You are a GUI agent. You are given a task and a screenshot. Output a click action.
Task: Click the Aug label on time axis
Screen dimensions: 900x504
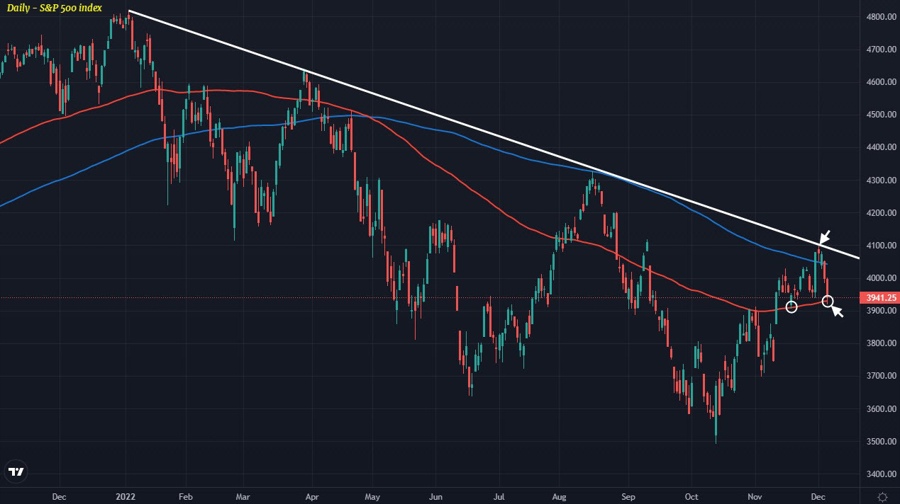click(x=559, y=497)
